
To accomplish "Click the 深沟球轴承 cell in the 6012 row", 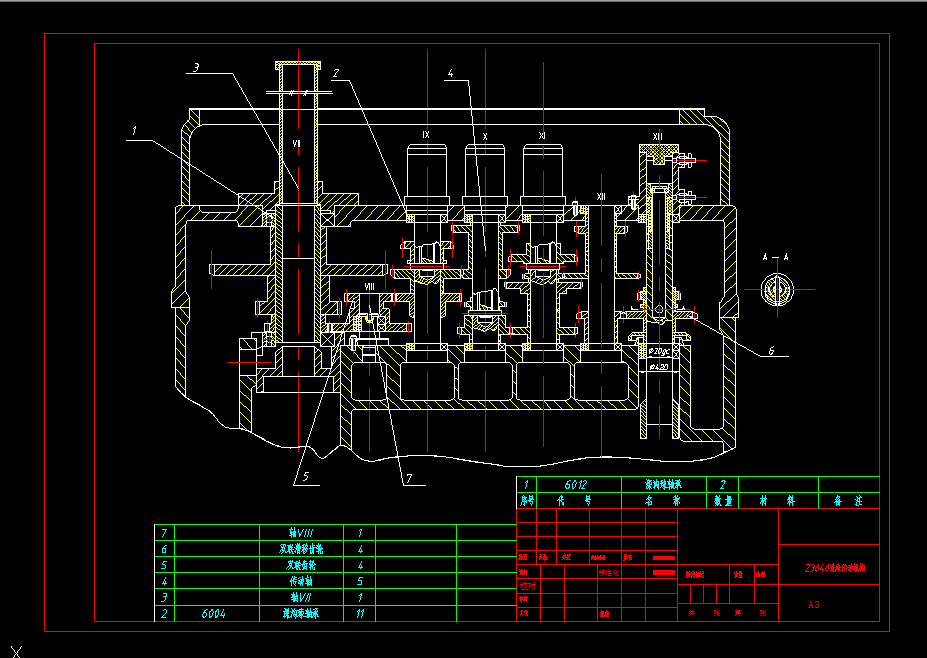I will 663,485.
